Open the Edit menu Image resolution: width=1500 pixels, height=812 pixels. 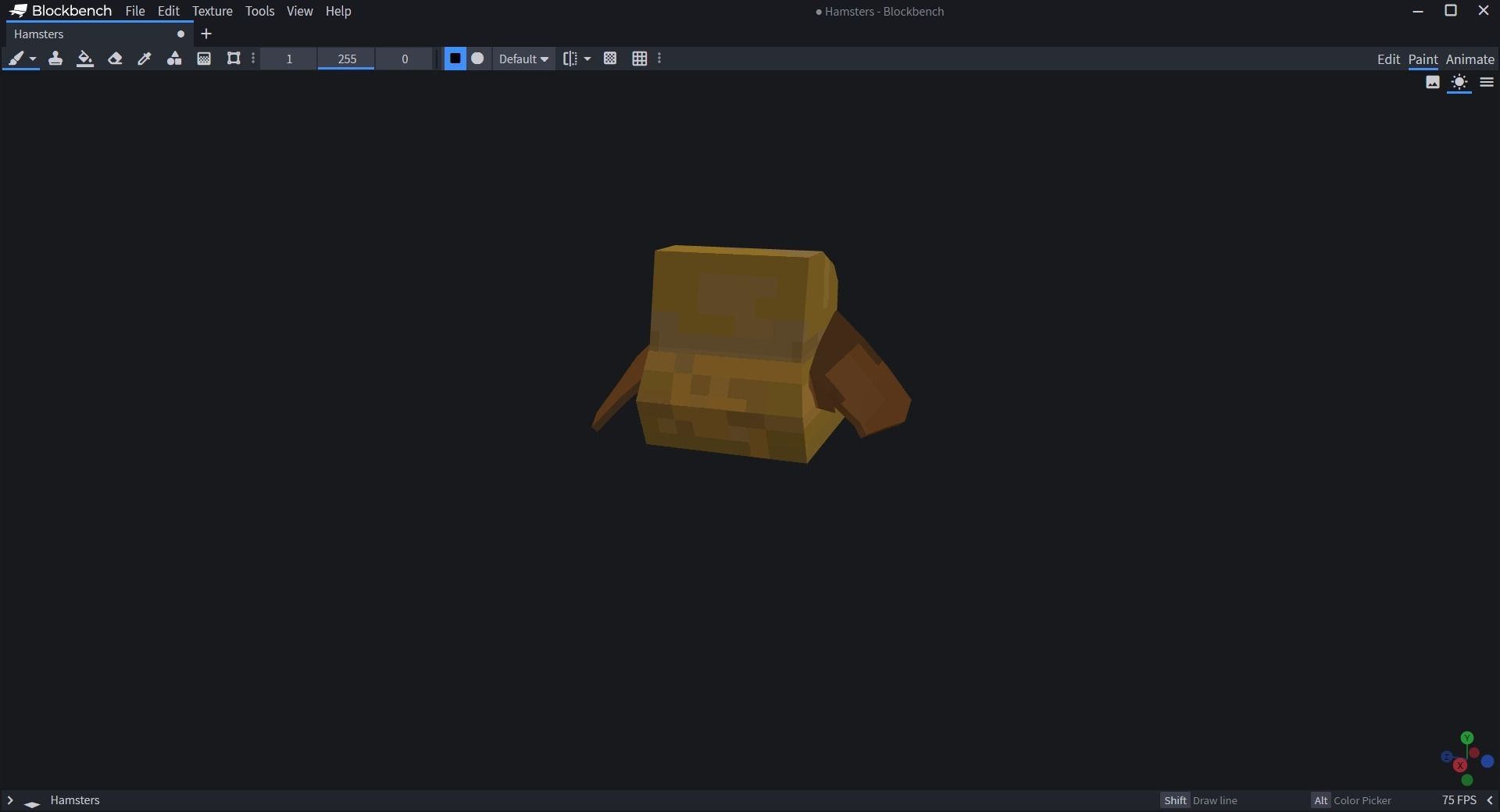tap(169, 11)
